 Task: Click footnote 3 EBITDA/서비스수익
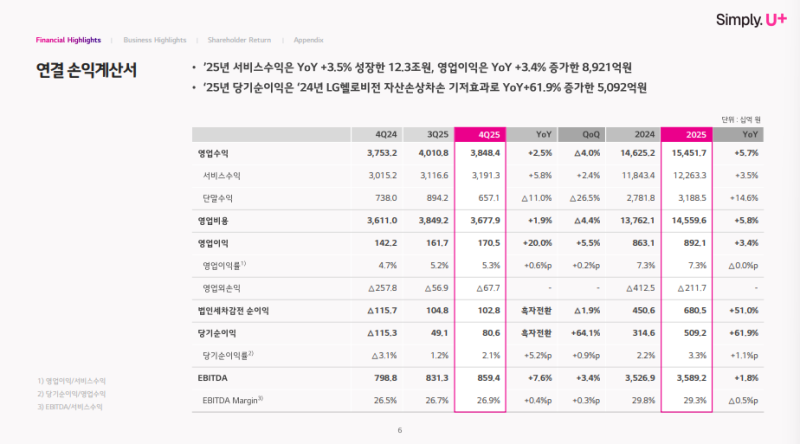coord(69,406)
